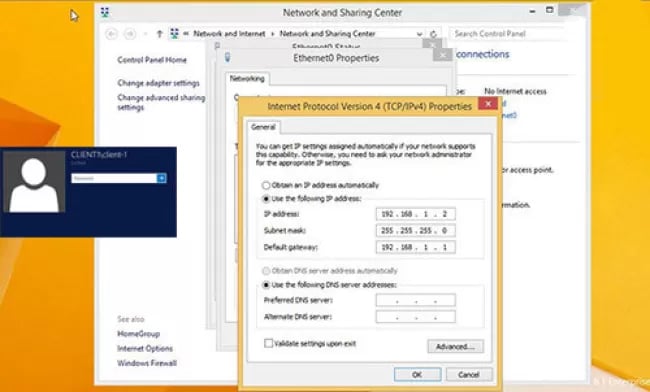Minimize the Network and Sharing Center window

click(x=532, y=12)
